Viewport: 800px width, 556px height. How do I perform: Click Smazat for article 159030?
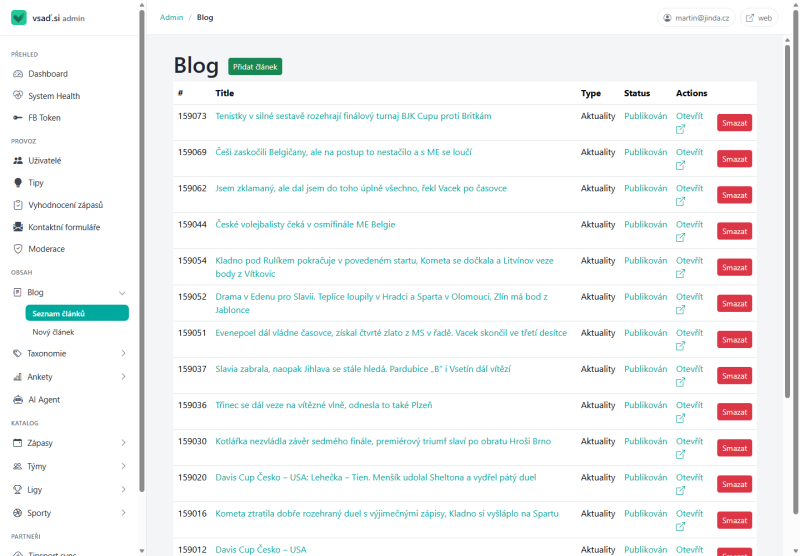coord(734,448)
